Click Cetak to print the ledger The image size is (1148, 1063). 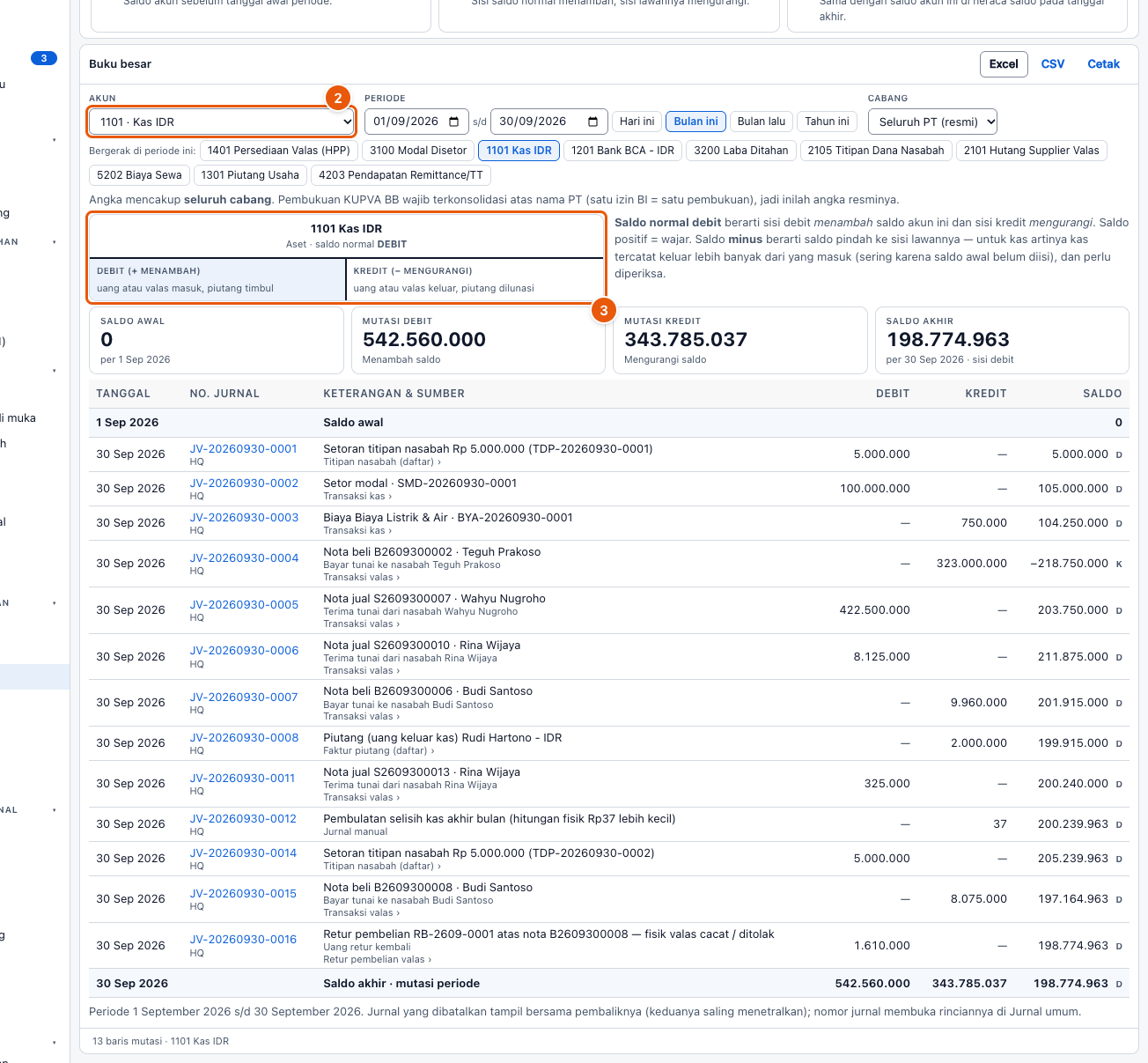click(1103, 64)
